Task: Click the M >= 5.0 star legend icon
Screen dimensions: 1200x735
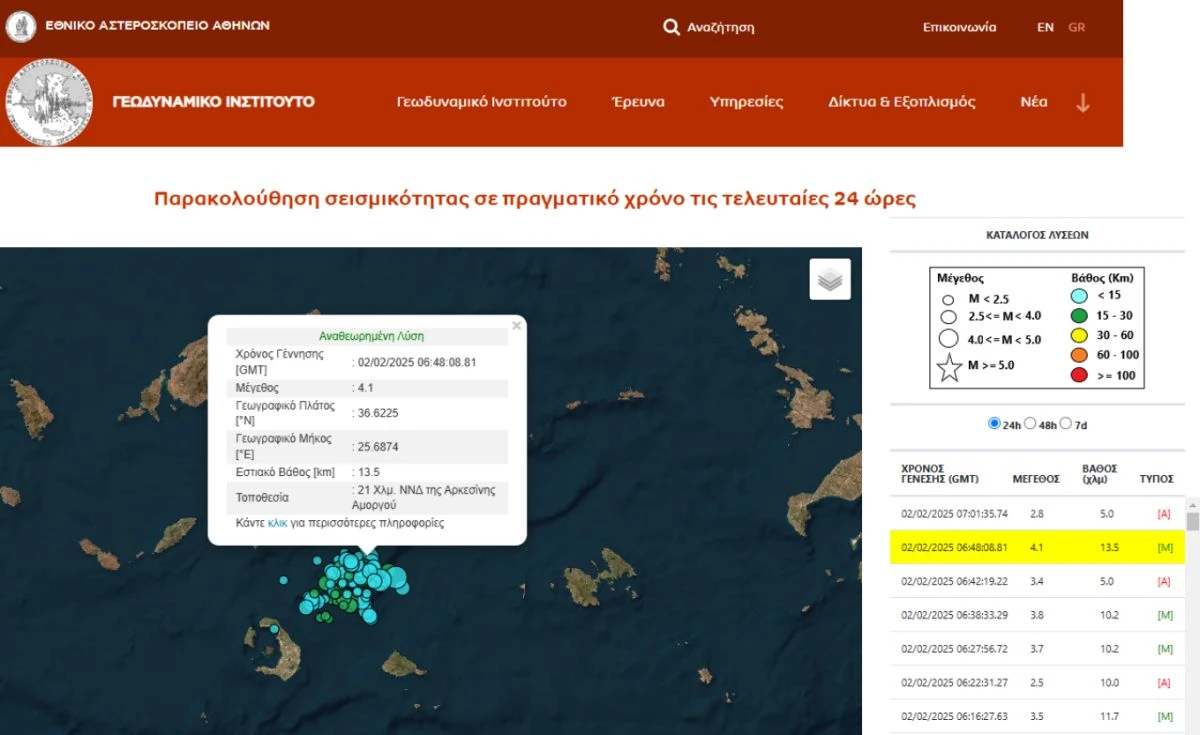Action: click(x=948, y=366)
